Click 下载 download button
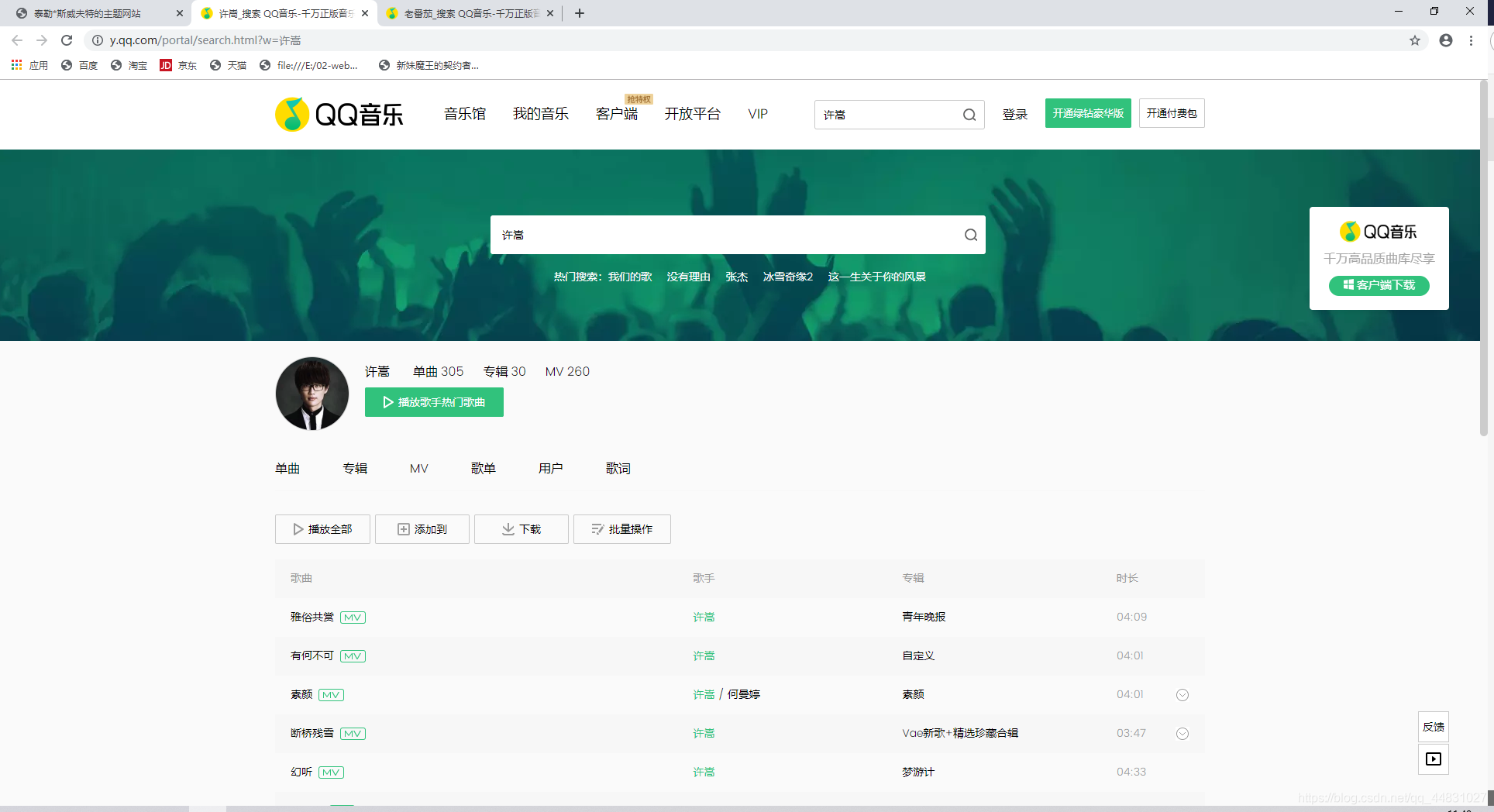The width and height of the screenshot is (1494, 812). coord(522,529)
